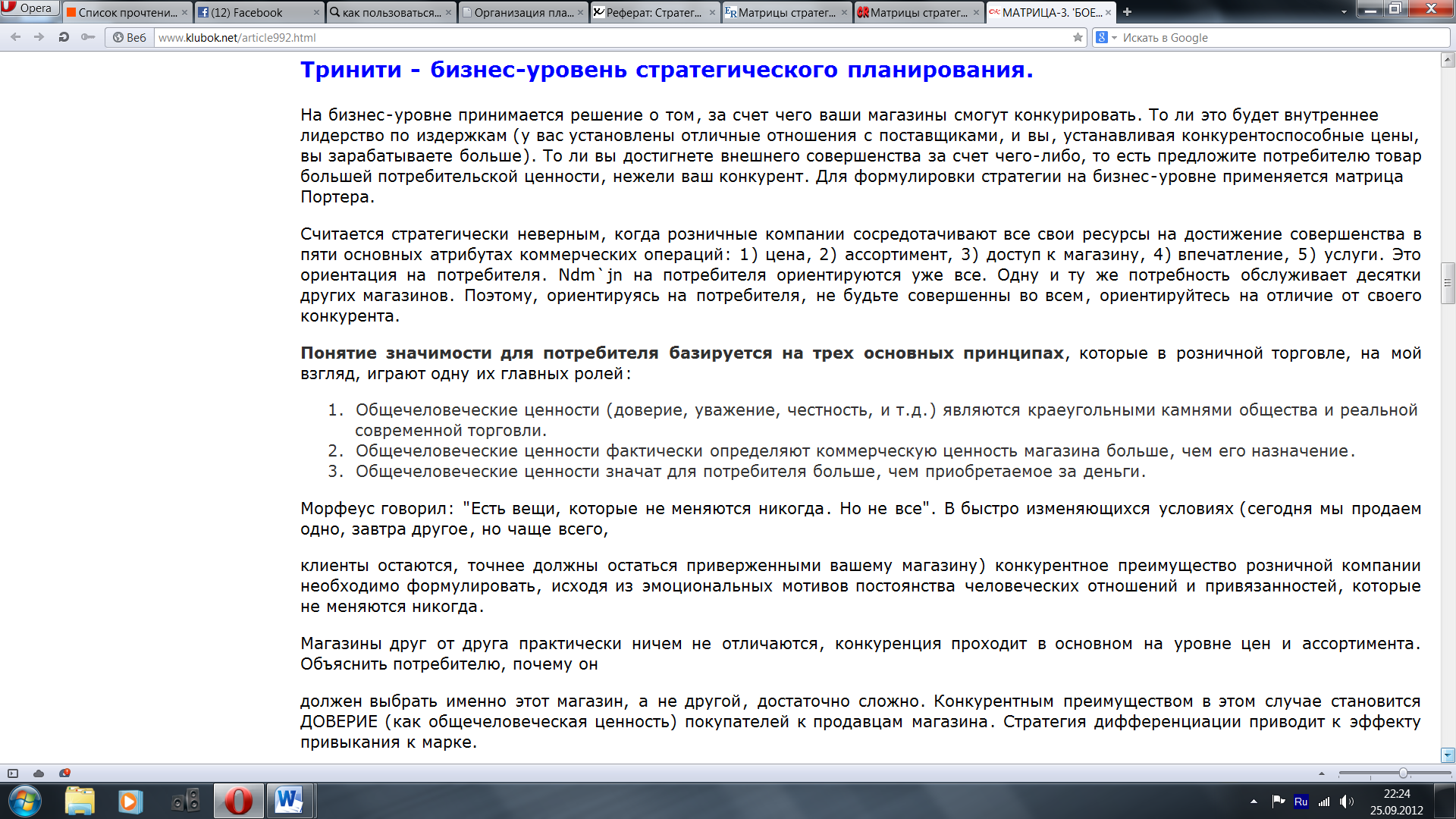Switch to the как пользоваться tab
This screenshot has width=1456, height=819.
391,12
